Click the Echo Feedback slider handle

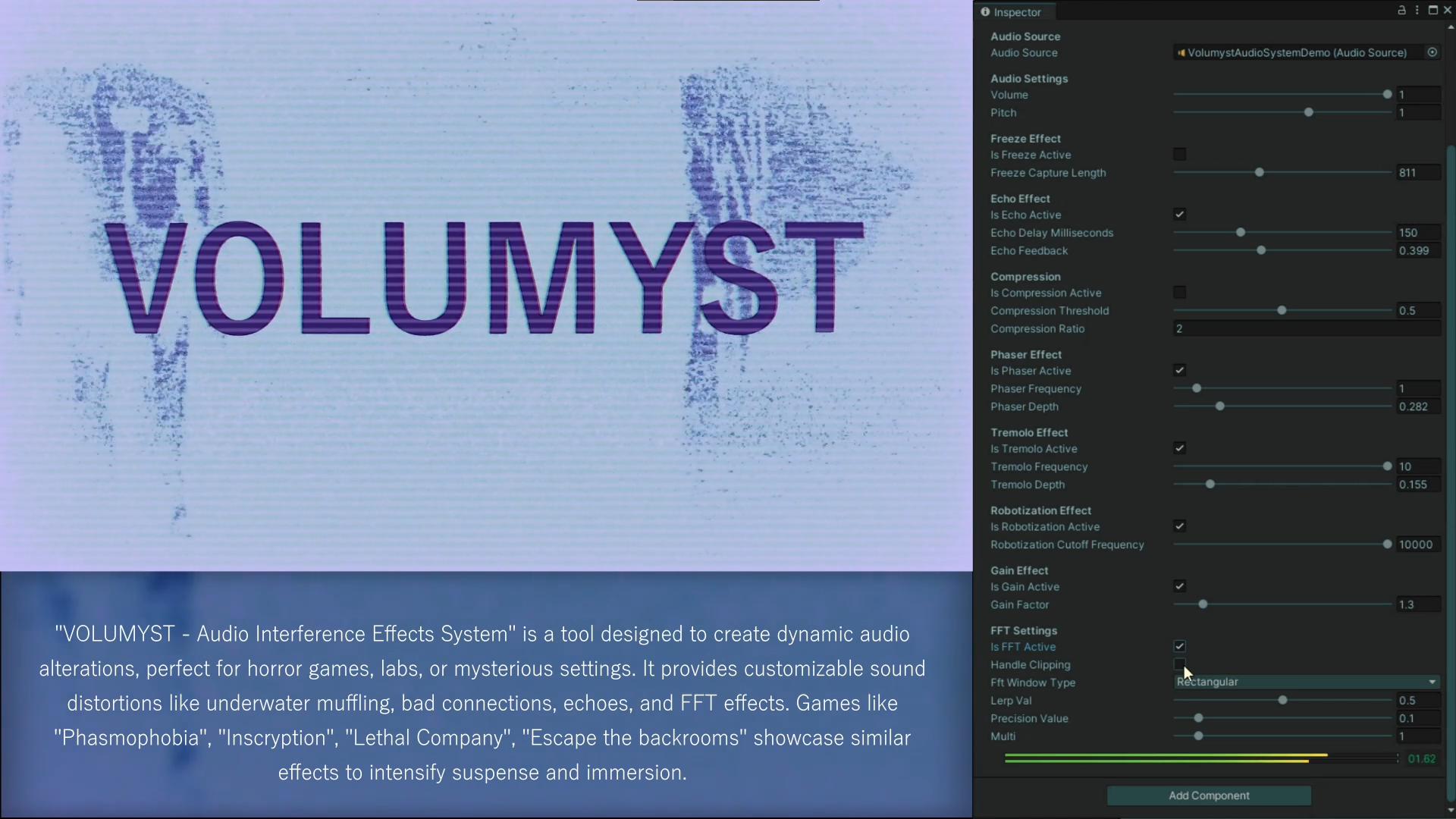tap(1261, 251)
